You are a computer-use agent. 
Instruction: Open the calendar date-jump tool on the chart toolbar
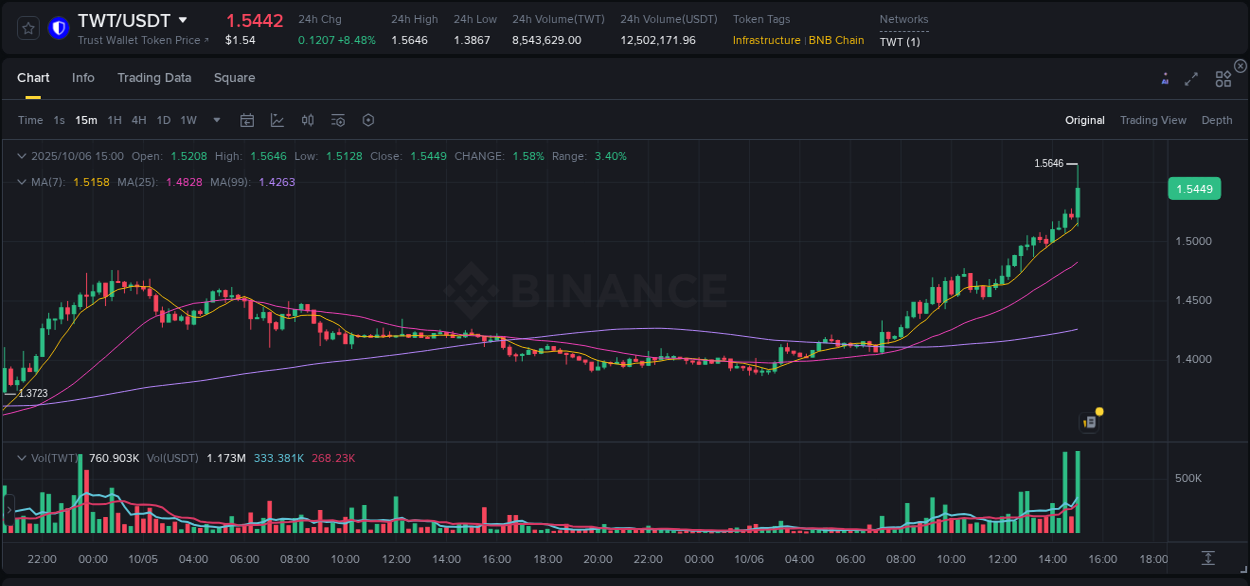[x=247, y=119]
